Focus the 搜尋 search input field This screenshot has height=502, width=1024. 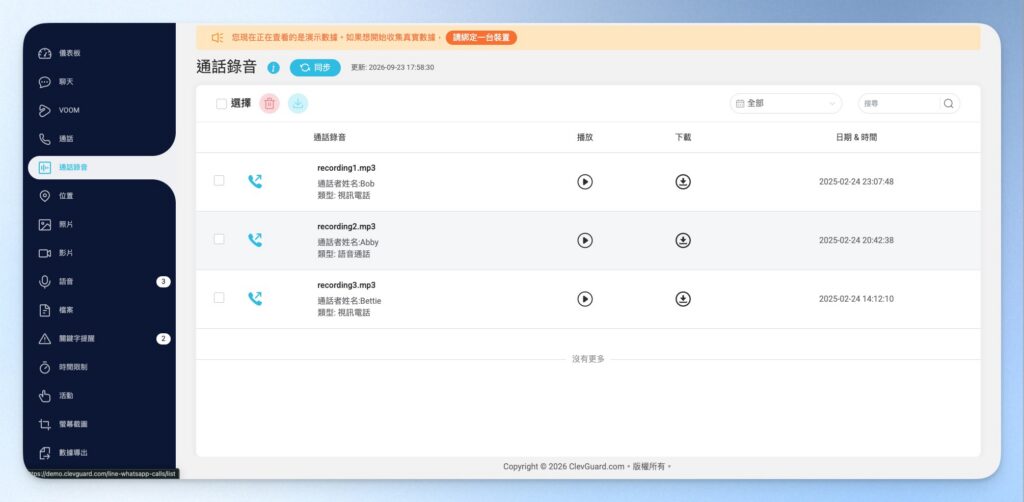pos(900,103)
